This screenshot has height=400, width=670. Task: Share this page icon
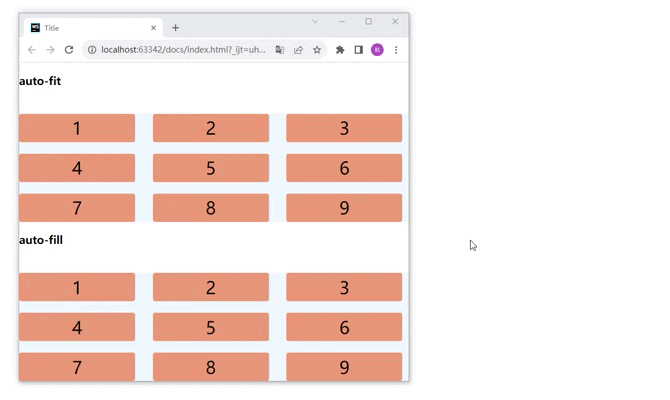pos(298,50)
